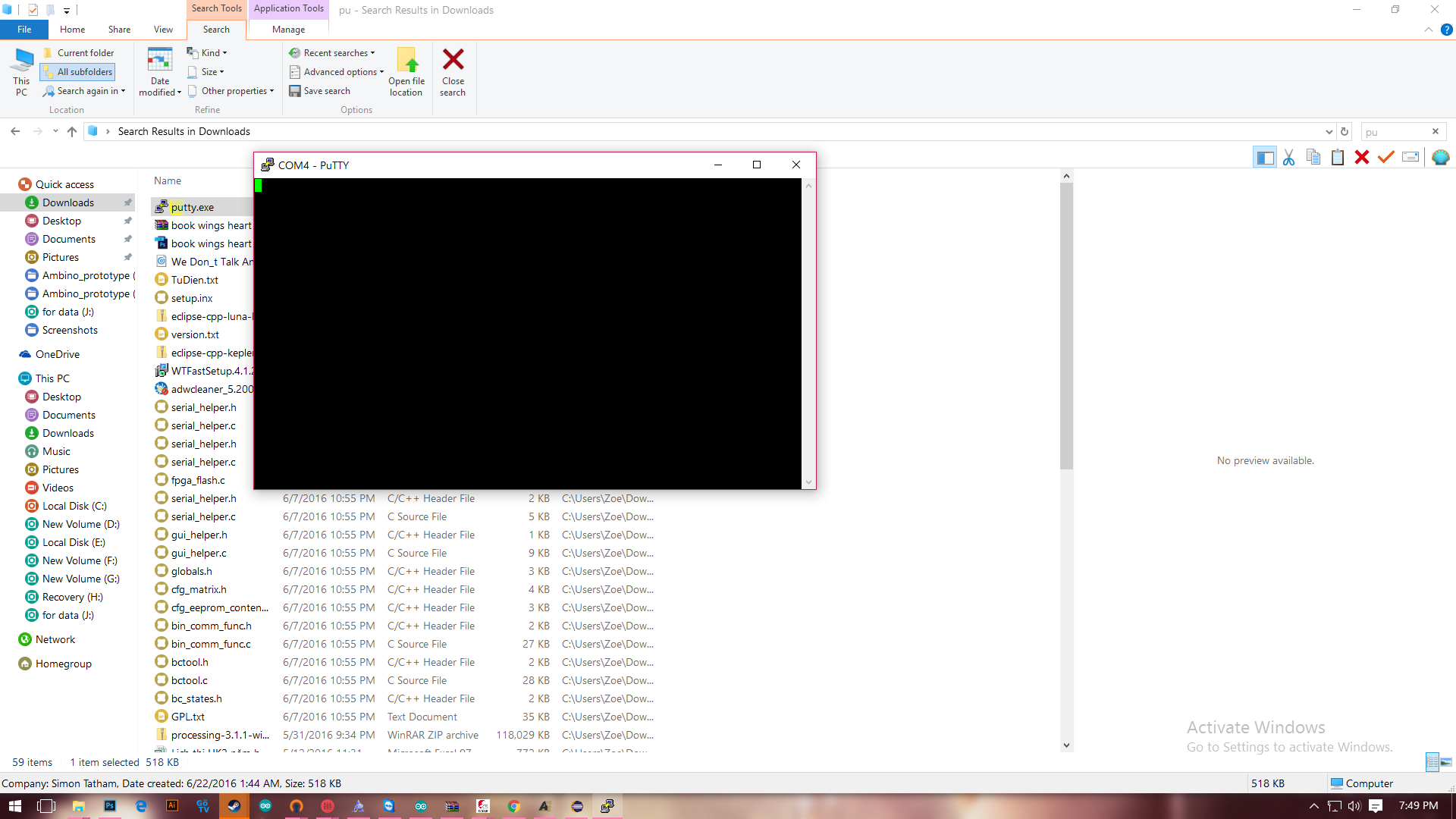Select the bin_comm_func.c file row
Image resolution: width=1456 pixels, height=819 pixels.
[406, 644]
